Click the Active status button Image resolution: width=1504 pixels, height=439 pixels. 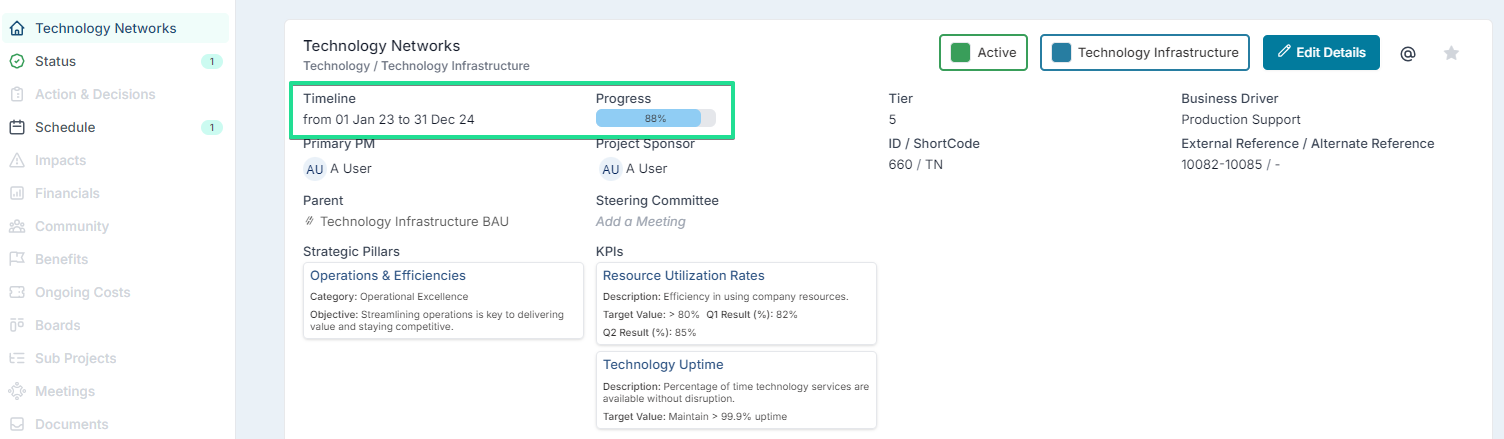[x=983, y=53]
